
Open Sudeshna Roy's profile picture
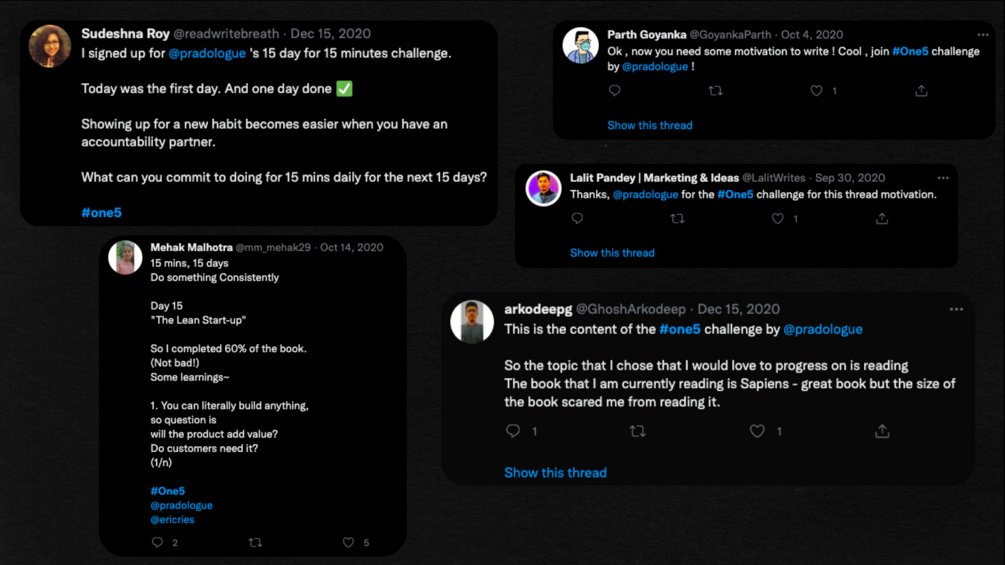coord(50,47)
